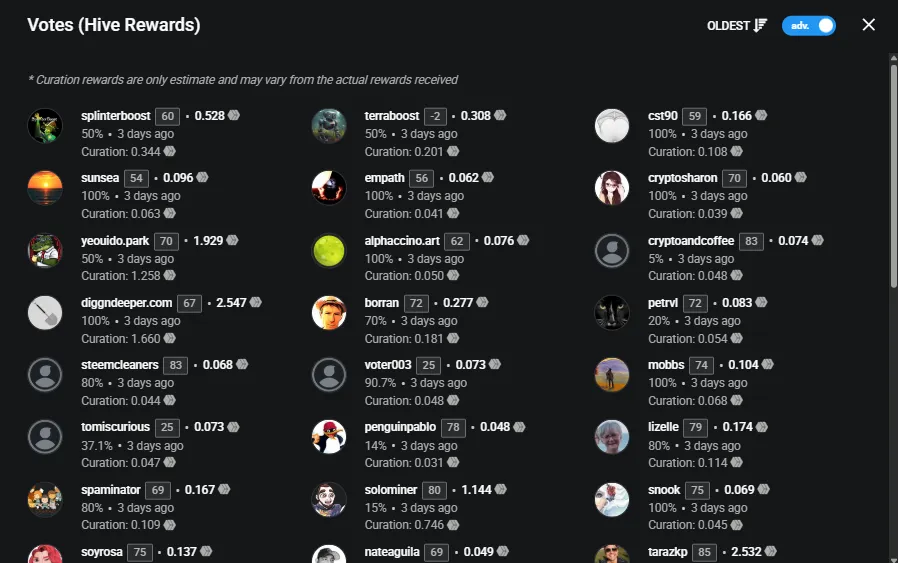This screenshot has height=563, width=898.
Task: Open yeouido.park's profile link
Action: (115, 241)
